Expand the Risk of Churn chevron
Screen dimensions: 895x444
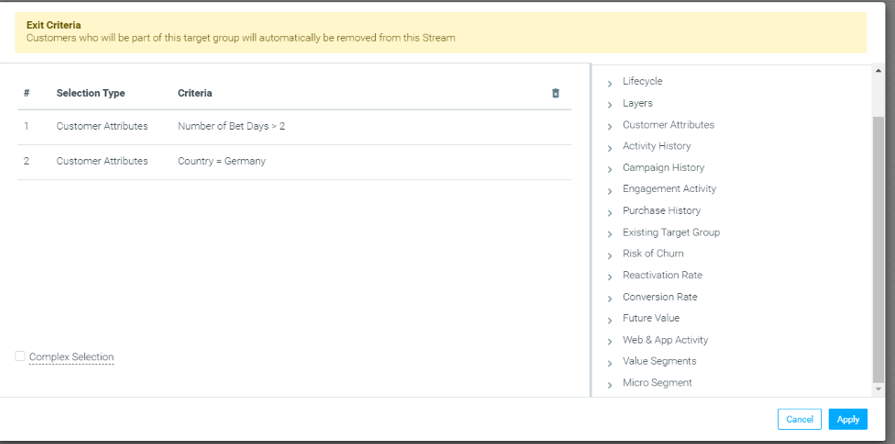(610, 255)
